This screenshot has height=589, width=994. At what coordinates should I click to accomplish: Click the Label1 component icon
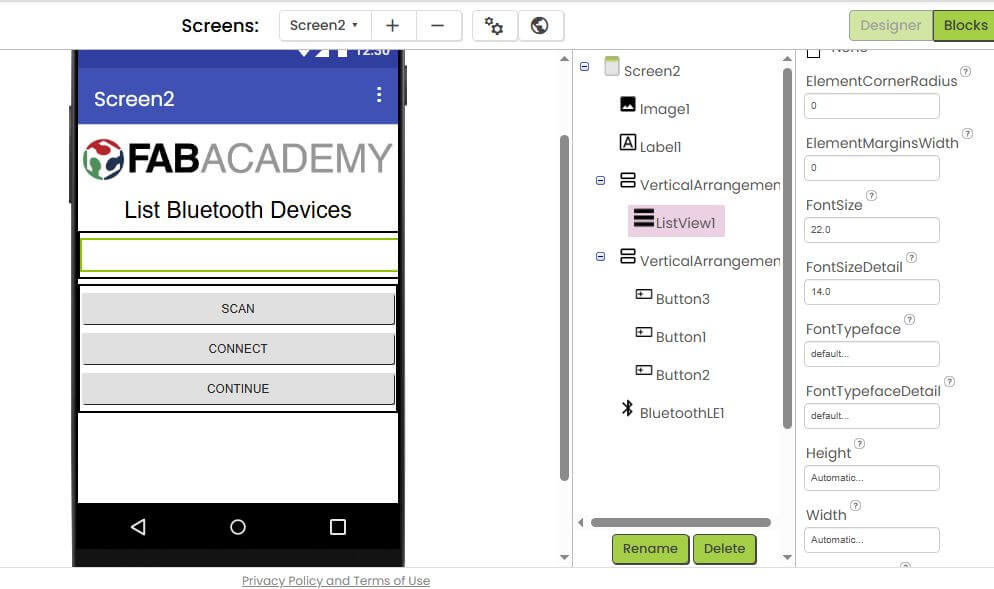[x=628, y=142]
